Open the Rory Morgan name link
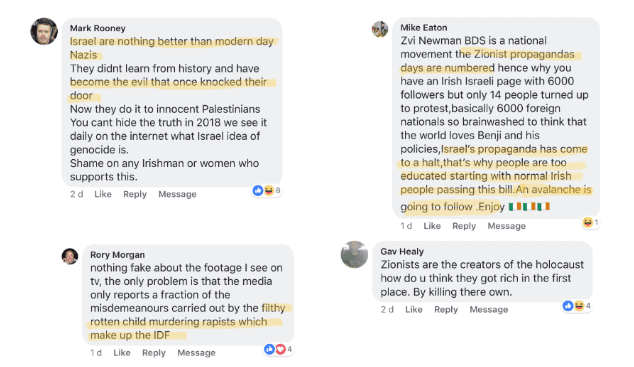Viewport: 634px width, 367px height. coord(117,255)
